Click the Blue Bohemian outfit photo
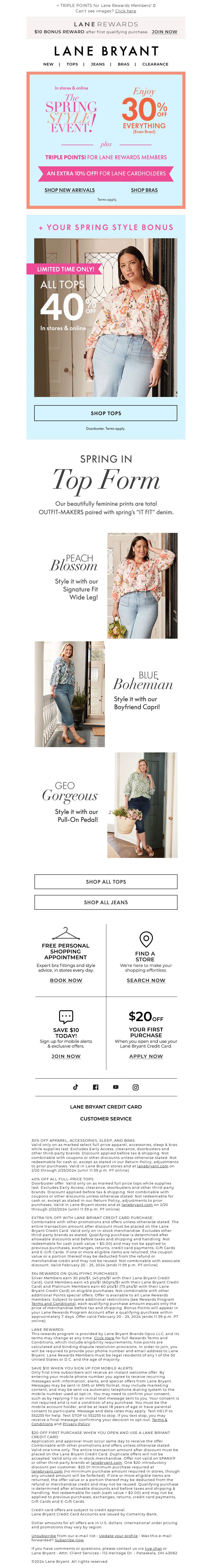Image resolution: width=212 pixels, height=1568 pixels. click(69, 693)
